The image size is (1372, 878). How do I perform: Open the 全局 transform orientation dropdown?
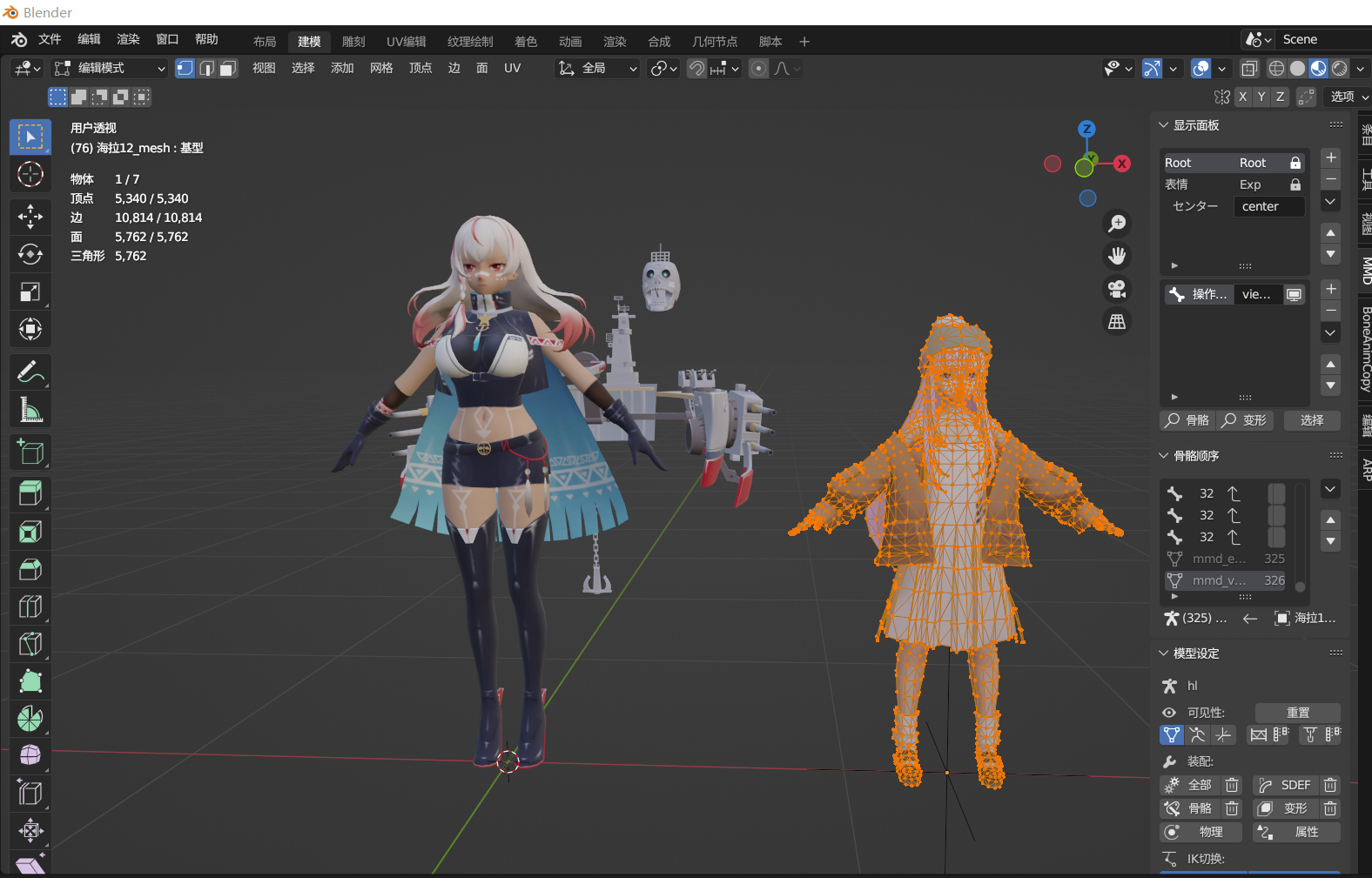(597, 69)
